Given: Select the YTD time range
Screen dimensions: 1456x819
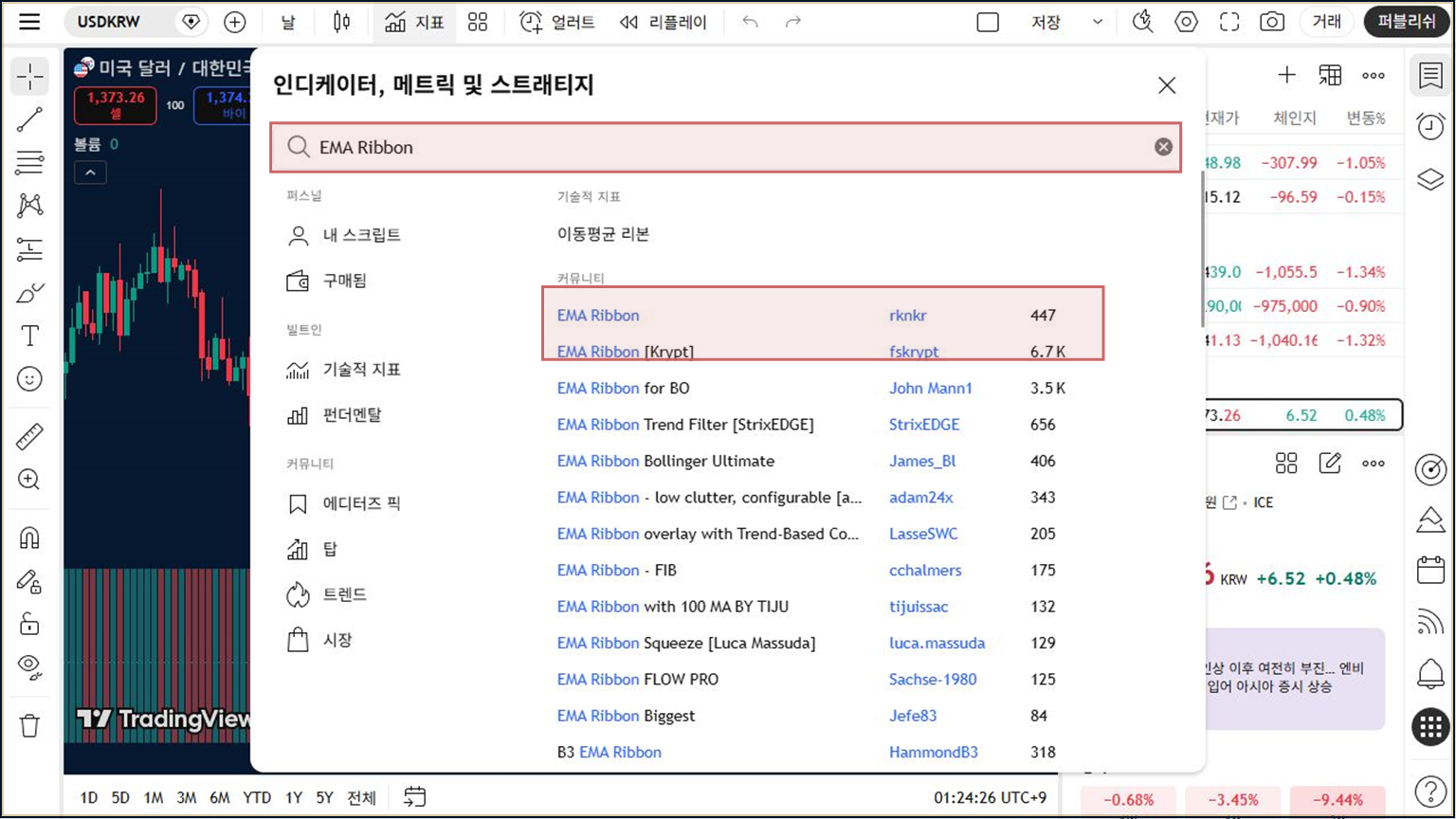Looking at the screenshot, I should tap(256, 798).
